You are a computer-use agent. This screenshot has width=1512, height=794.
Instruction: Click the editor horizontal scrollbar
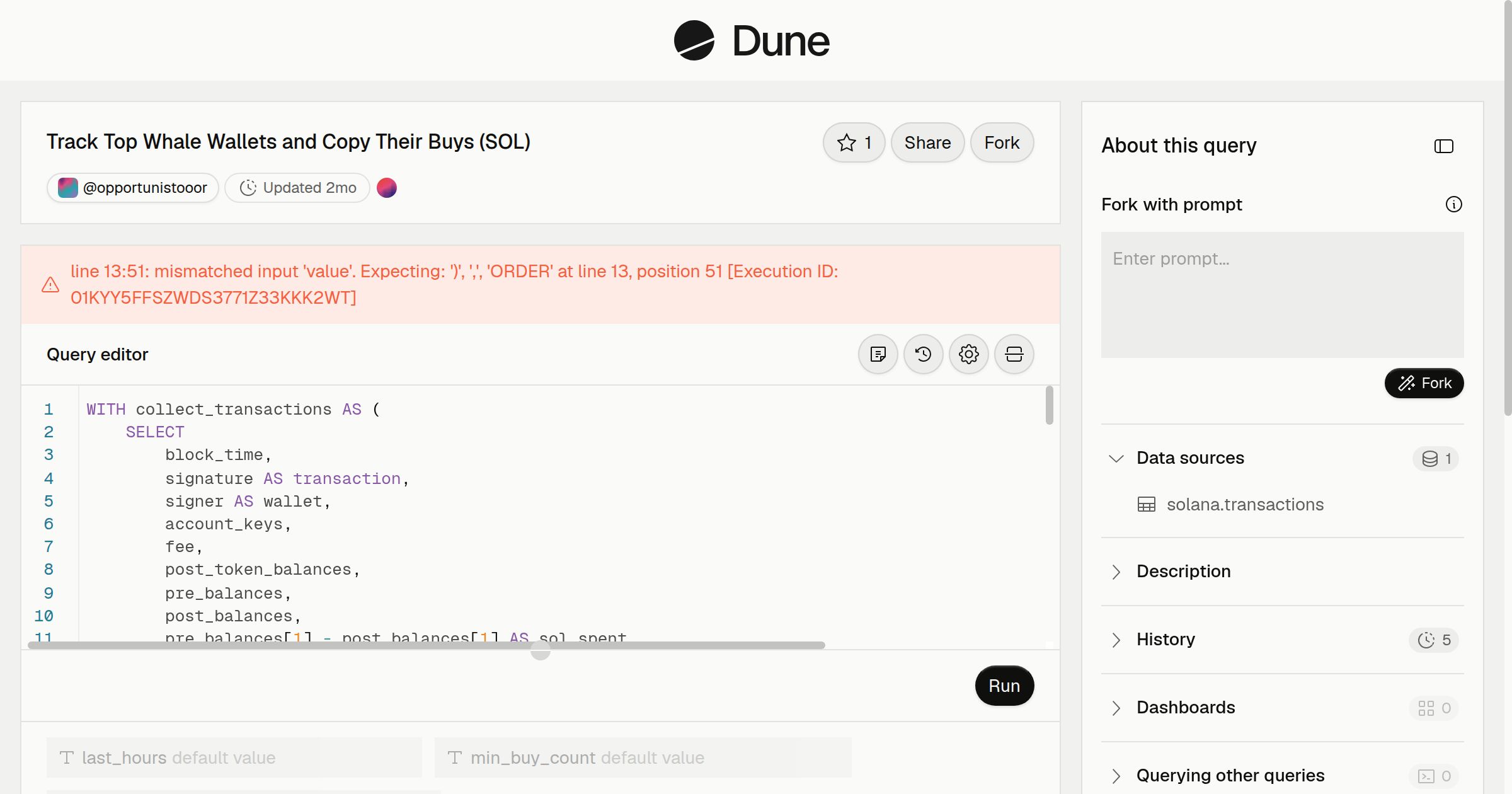tap(427, 645)
